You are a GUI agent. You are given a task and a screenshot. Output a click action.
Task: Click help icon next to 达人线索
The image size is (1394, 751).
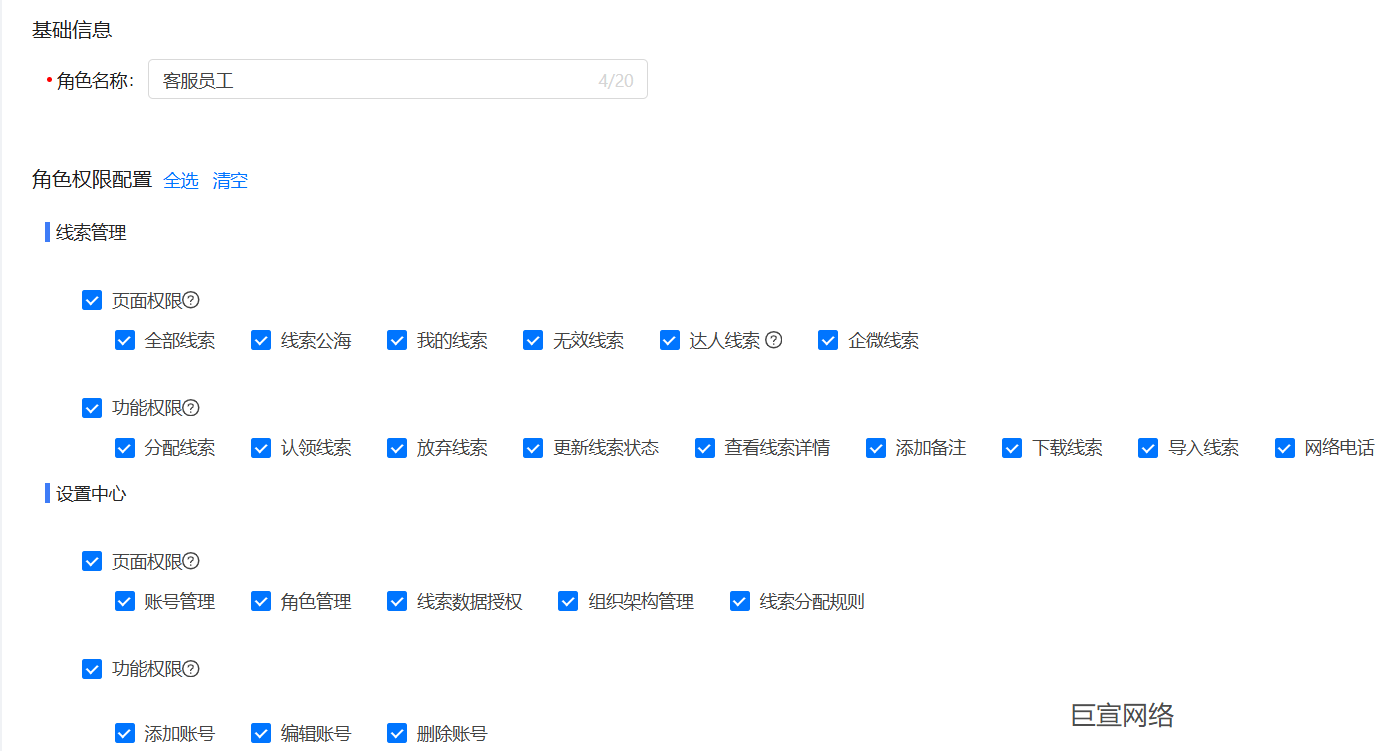[x=773, y=340]
